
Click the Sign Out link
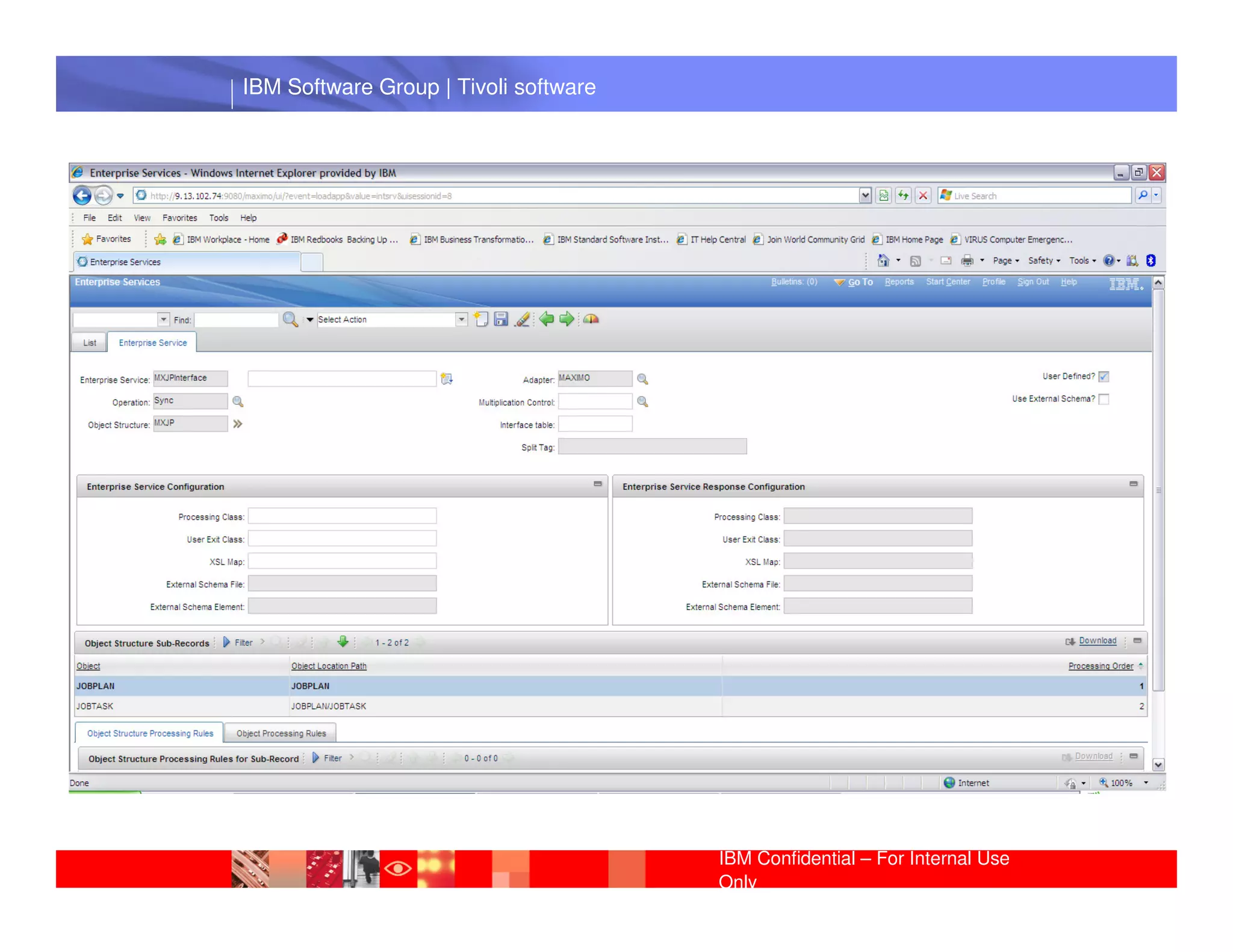pos(1033,282)
